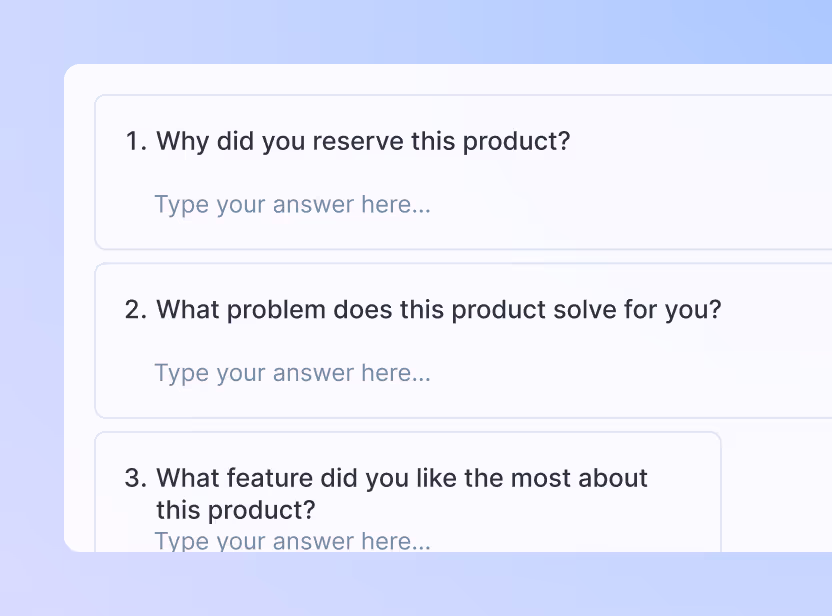Click the answer placeholder under question 3
The width and height of the screenshot is (832, 616).
coord(292,541)
